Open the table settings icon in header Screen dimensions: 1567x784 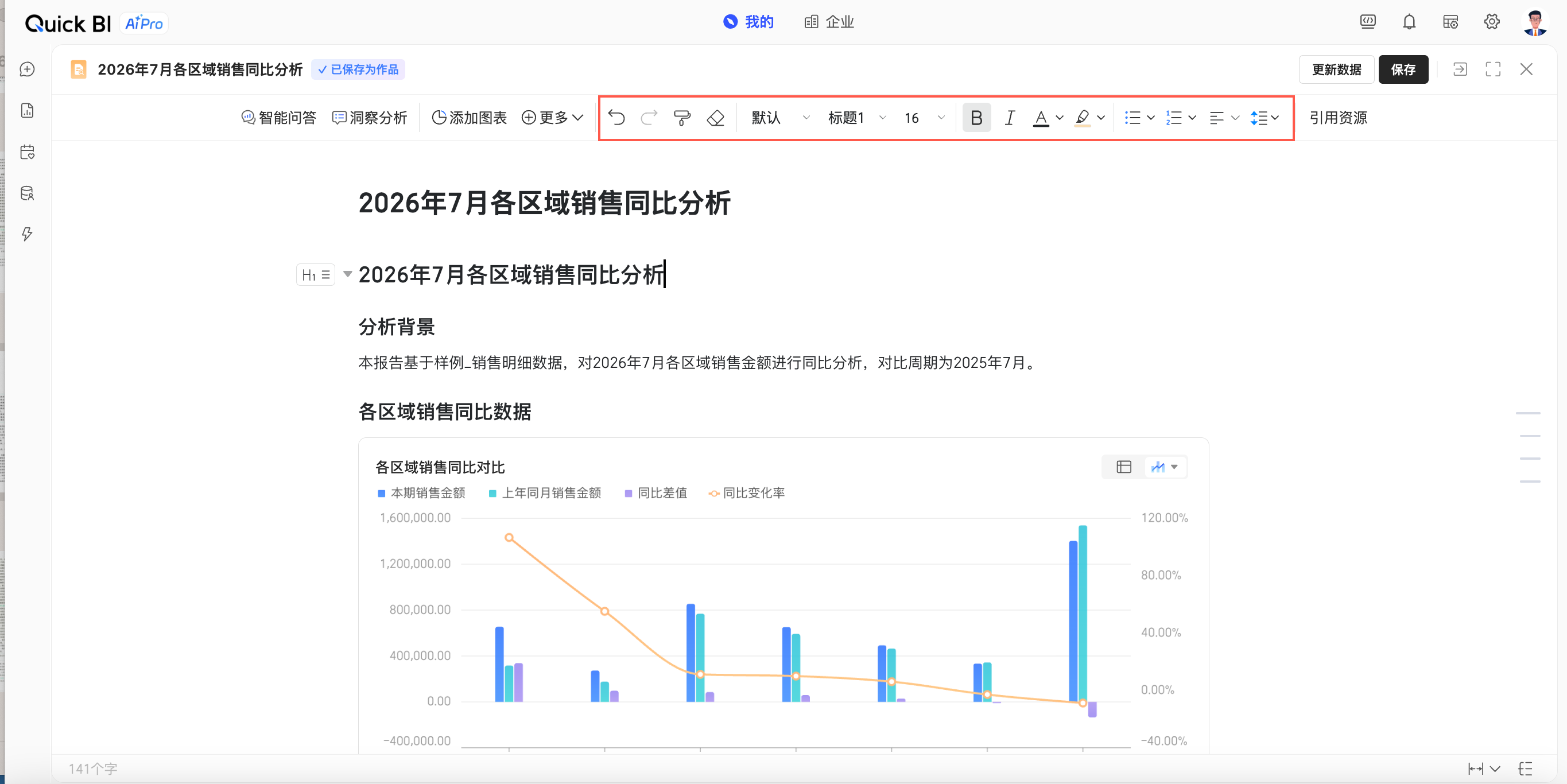coord(1450,22)
